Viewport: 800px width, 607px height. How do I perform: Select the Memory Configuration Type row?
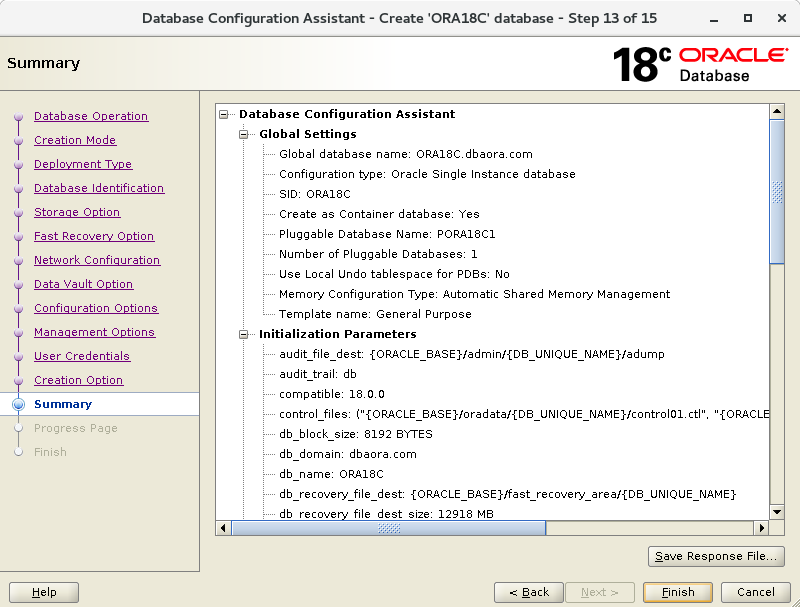click(x=474, y=294)
